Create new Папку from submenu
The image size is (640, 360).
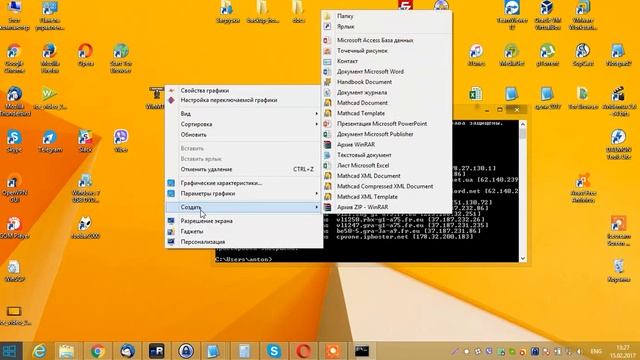387,16
